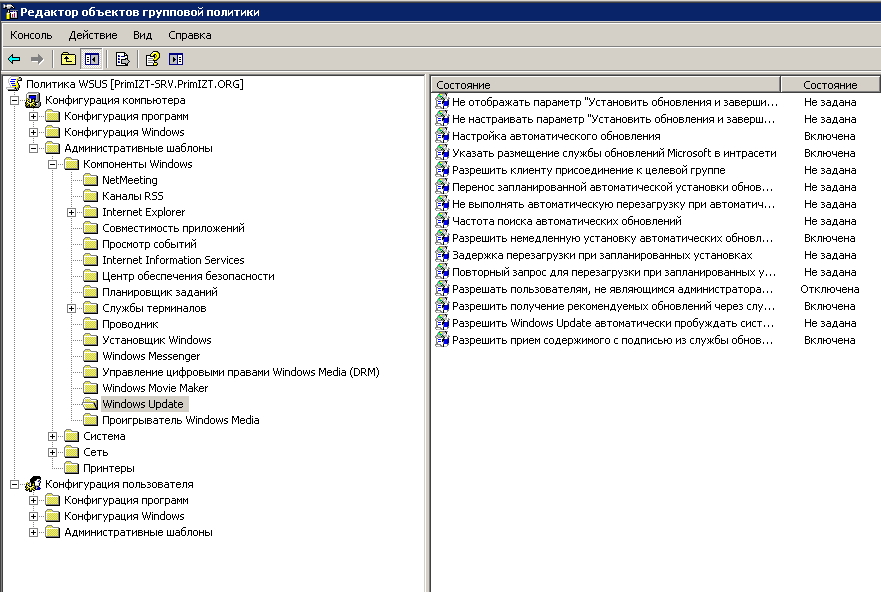The height and width of the screenshot is (592, 881).
Task: Click the policy icon for Частота поиска автоматических обновлений
Action: tap(442, 221)
